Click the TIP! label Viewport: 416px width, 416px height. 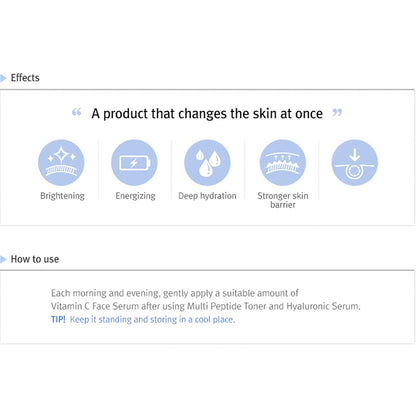point(58,319)
